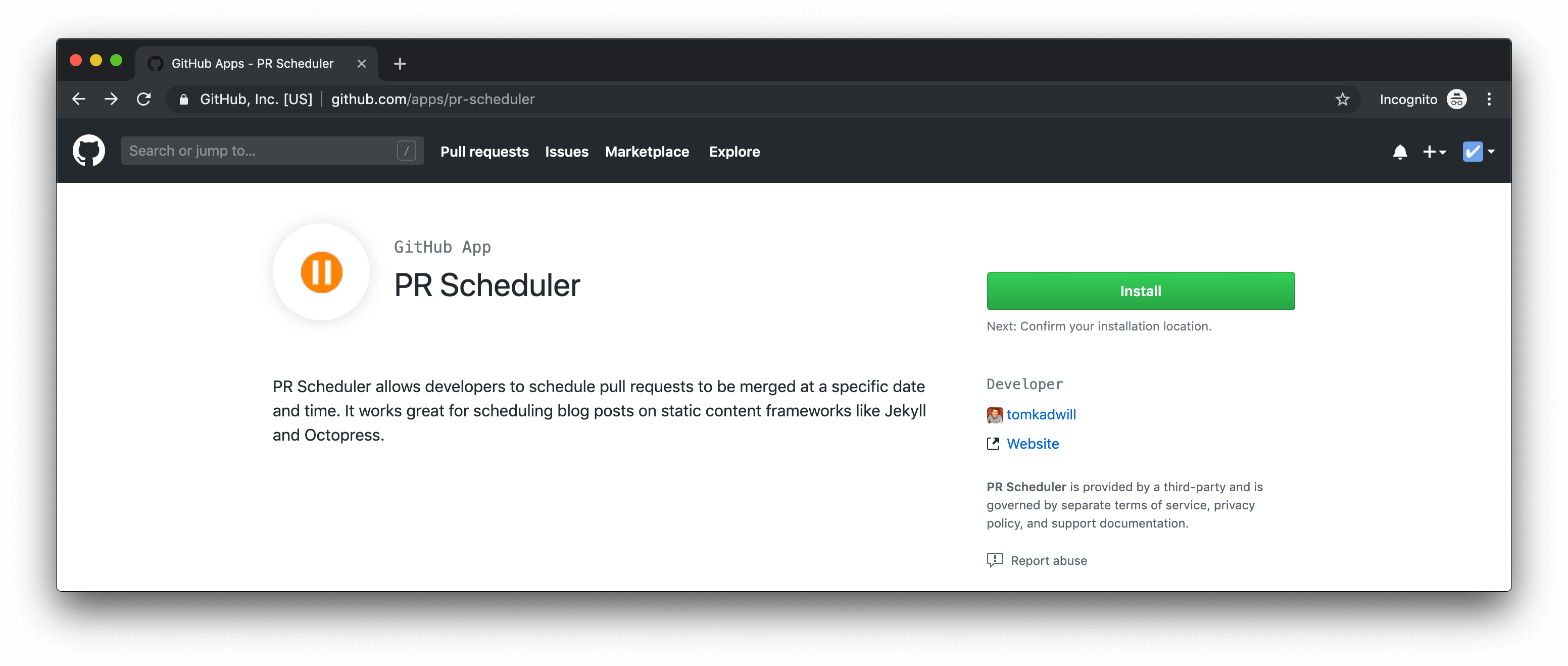This screenshot has width=1568, height=666.
Task: Select the Marketplace menu item
Action: point(647,152)
